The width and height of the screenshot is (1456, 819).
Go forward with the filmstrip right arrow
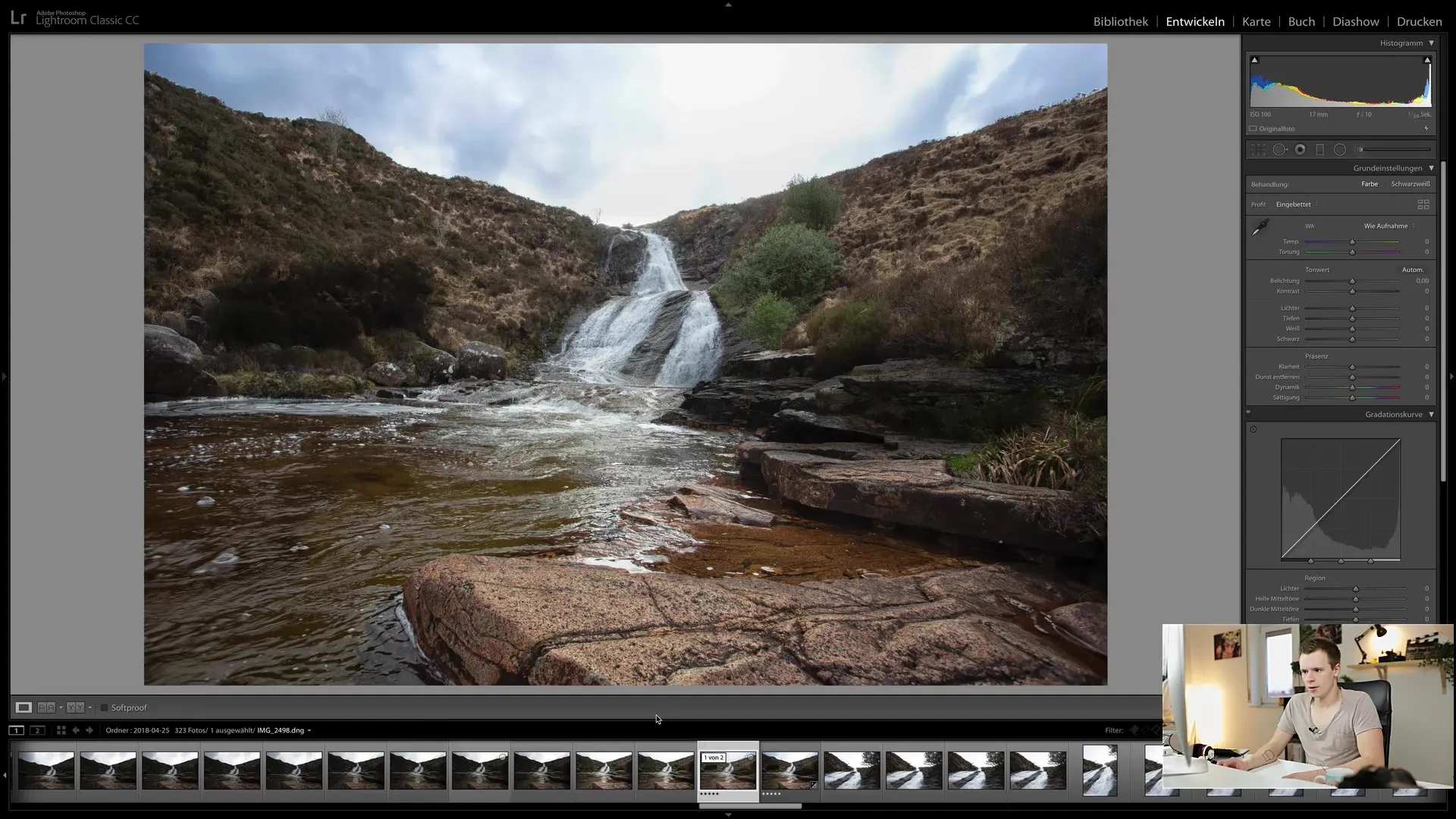tap(89, 730)
